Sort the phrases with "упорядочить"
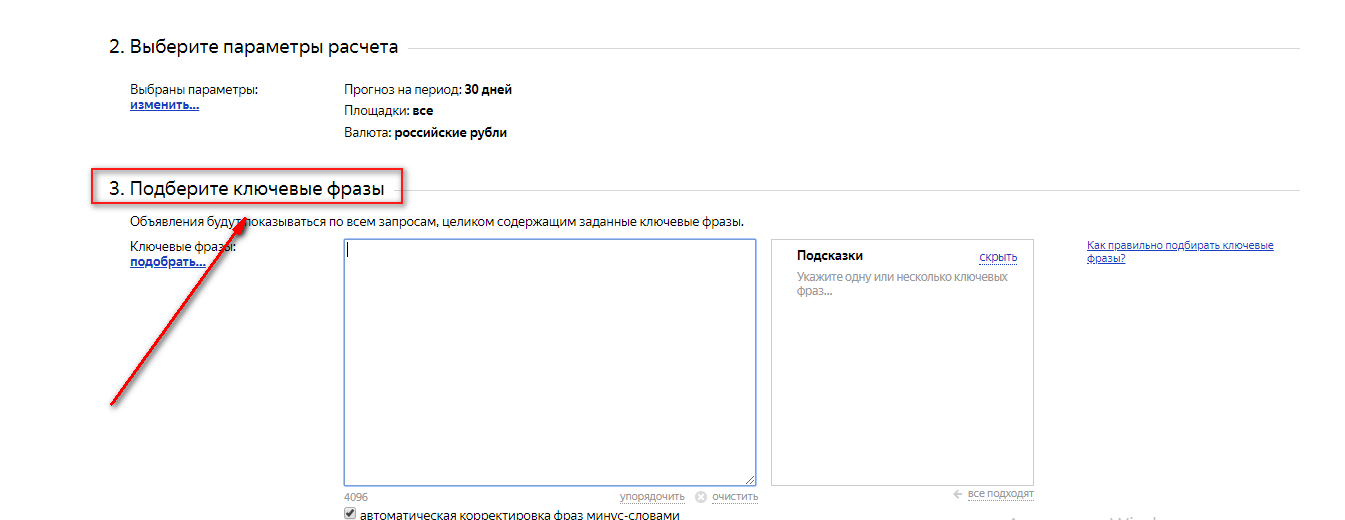The height and width of the screenshot is (520, 1345). click(652, 497)
